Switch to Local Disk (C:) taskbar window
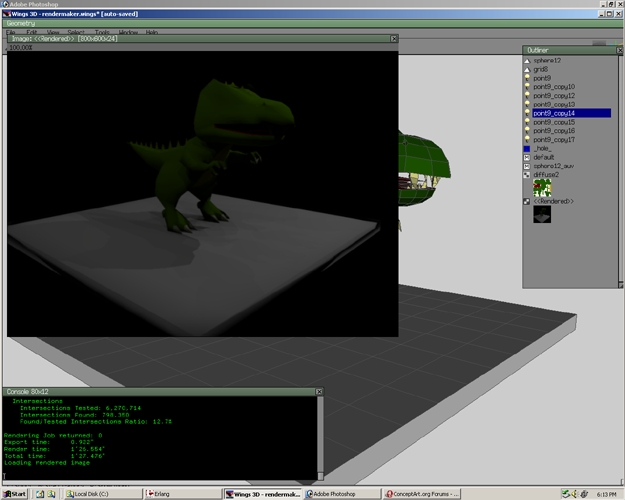Screen dimensions: 625x500 coord(103,494)
